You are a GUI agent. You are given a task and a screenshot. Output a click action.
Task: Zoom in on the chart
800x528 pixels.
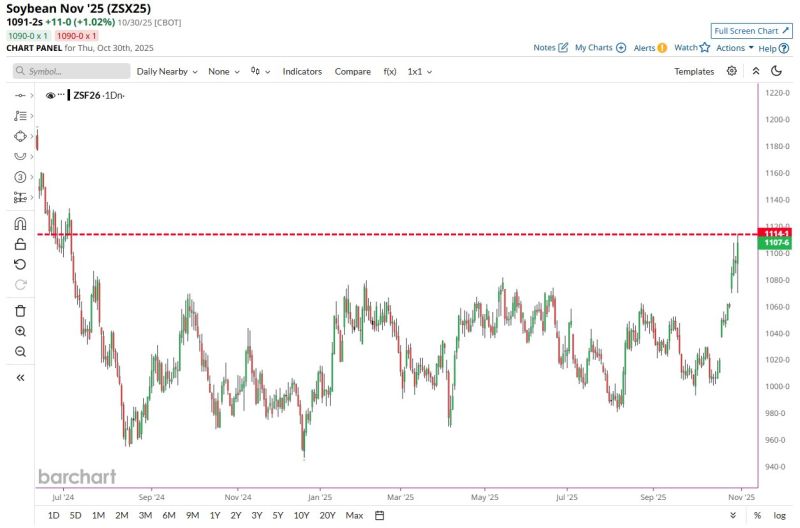(x=20, y=332)
